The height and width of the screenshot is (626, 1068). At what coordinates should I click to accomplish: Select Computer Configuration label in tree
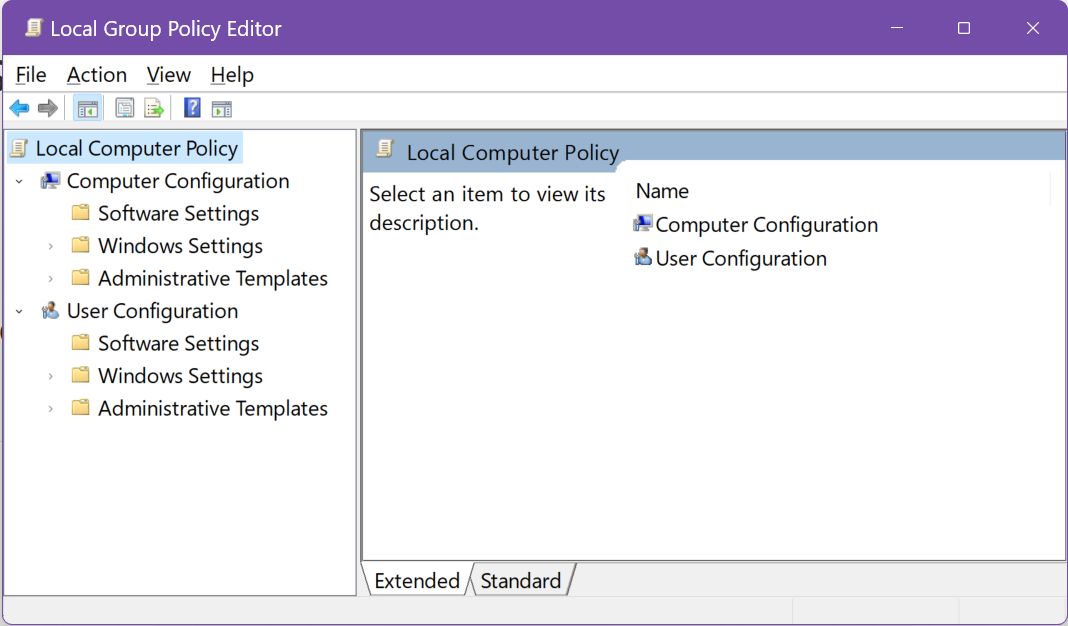[178, 181]
